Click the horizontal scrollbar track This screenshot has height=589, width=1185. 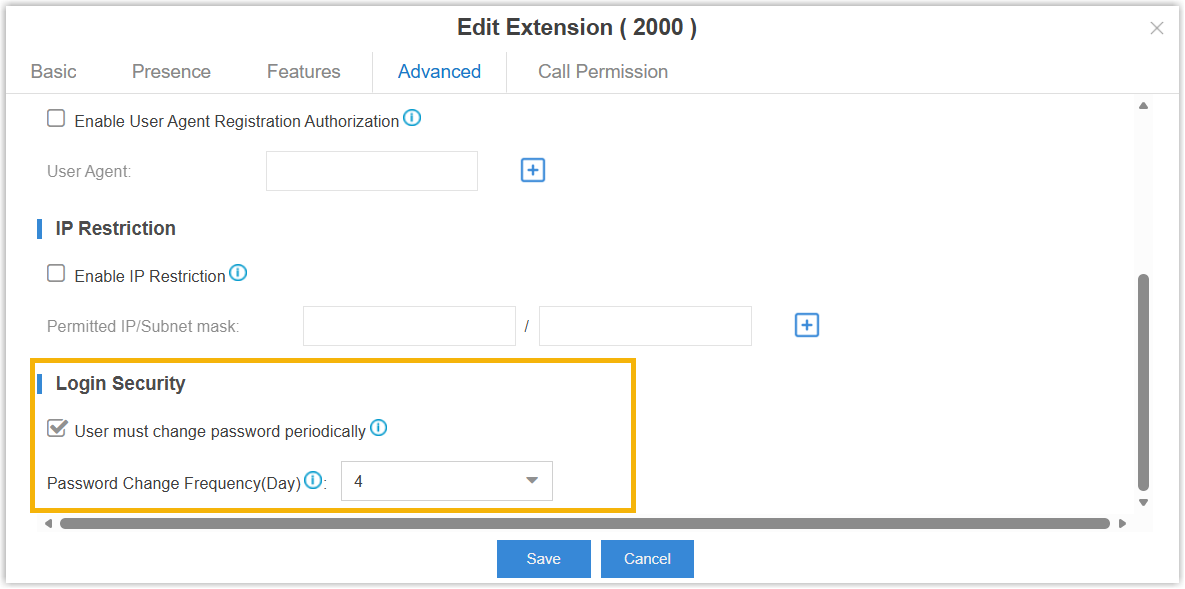585,523
